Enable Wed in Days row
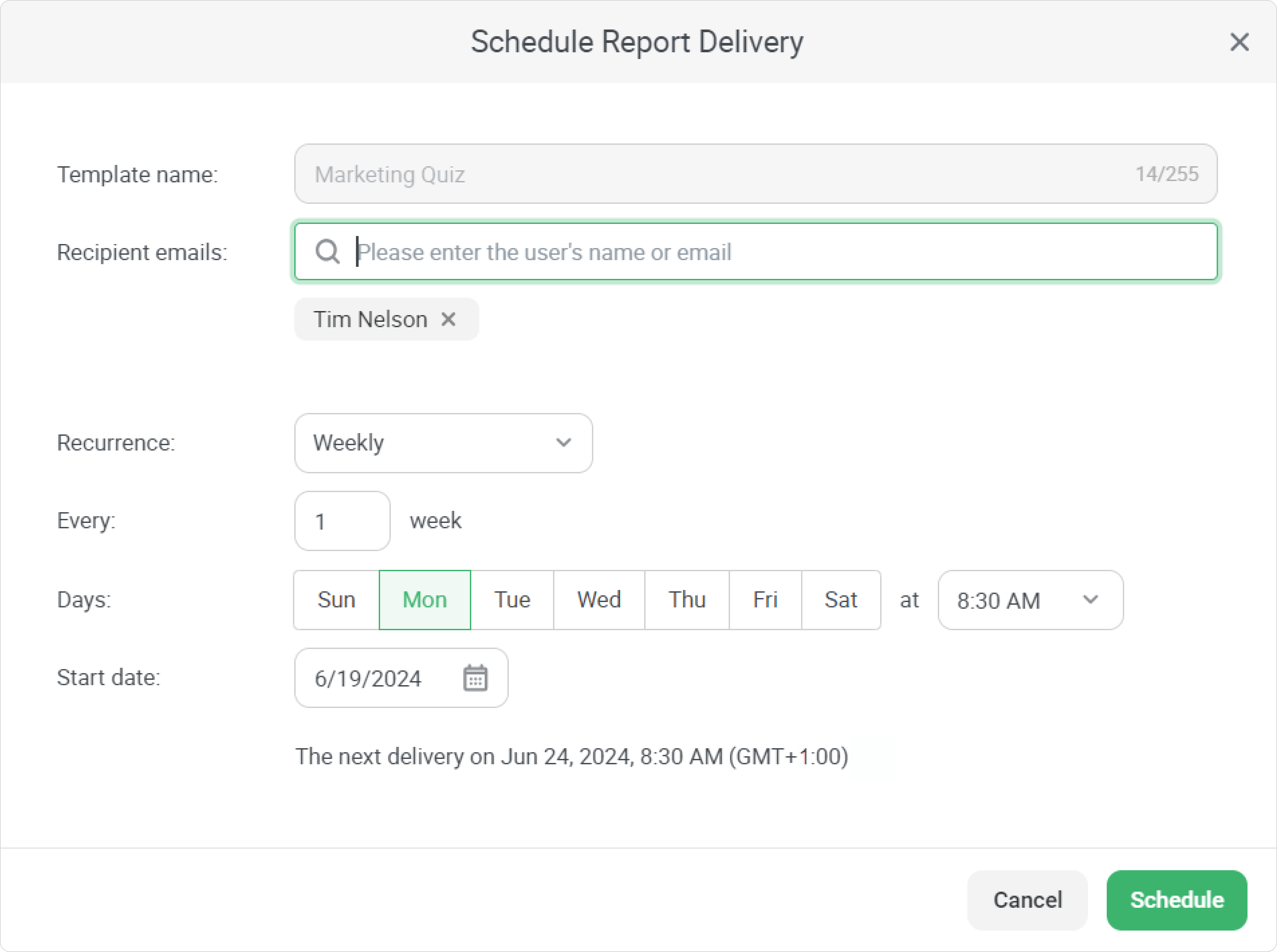 [x=599, y=600]
